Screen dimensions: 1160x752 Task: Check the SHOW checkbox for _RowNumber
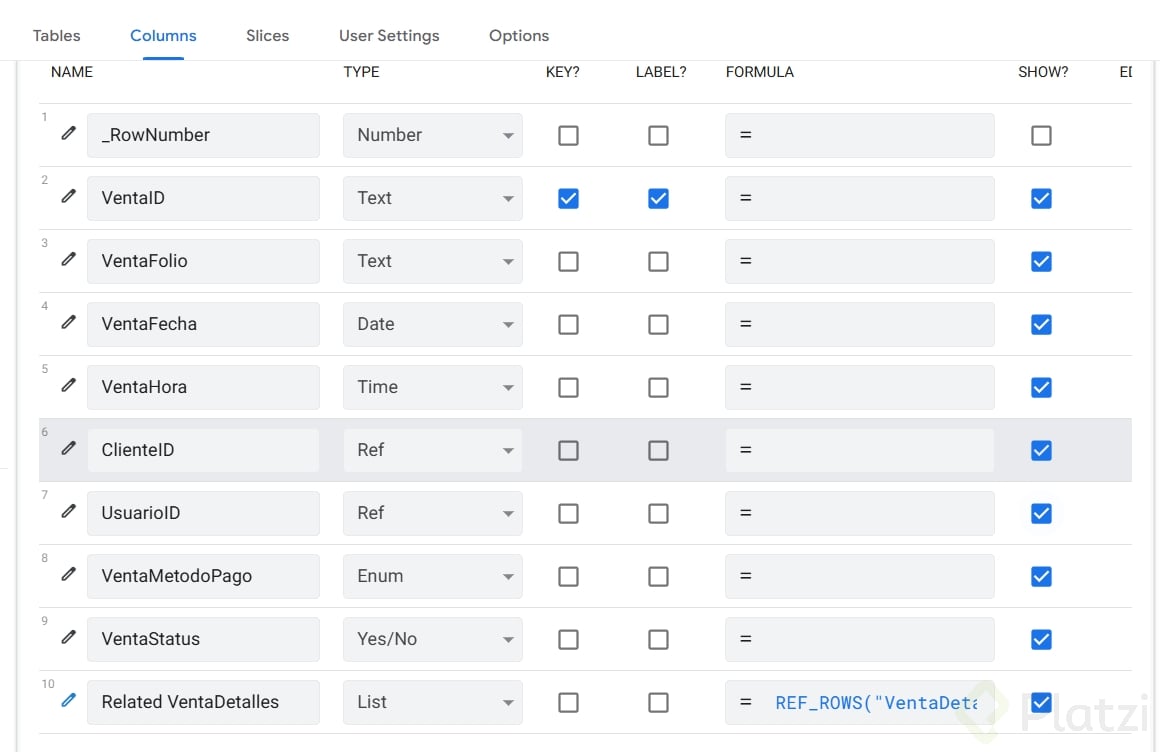pyautogui.click(x=1041, y=135)
